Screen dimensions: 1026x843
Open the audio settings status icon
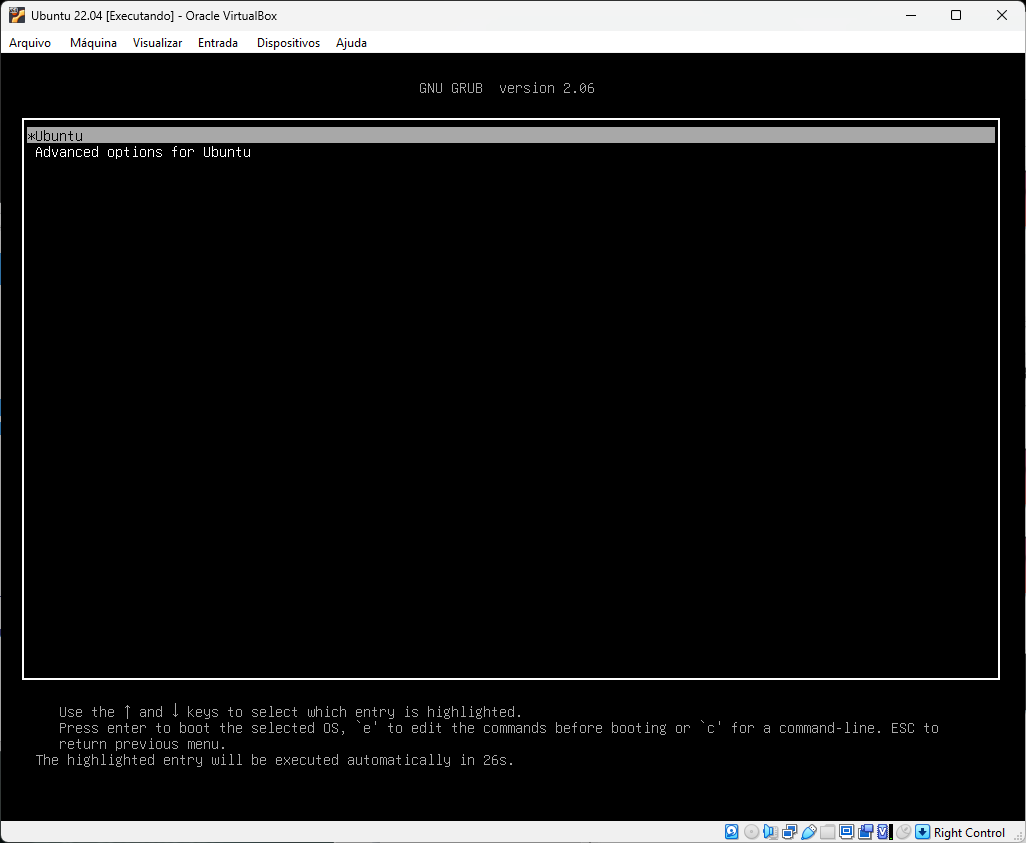pyautogui.click(x=770, y=832)
